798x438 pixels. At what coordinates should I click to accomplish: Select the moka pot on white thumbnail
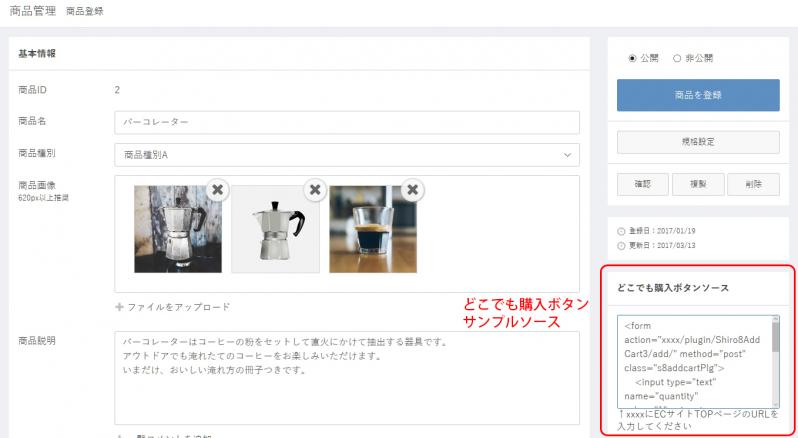[275, 229]
